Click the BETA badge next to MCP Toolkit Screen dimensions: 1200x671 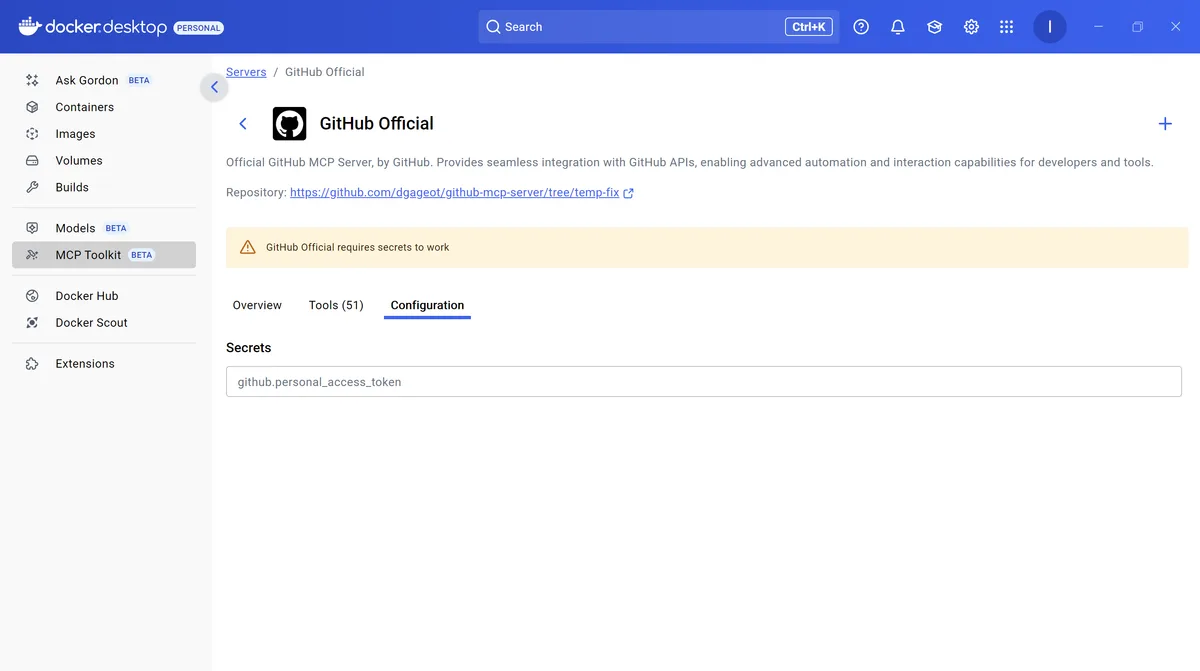[142, 255]
